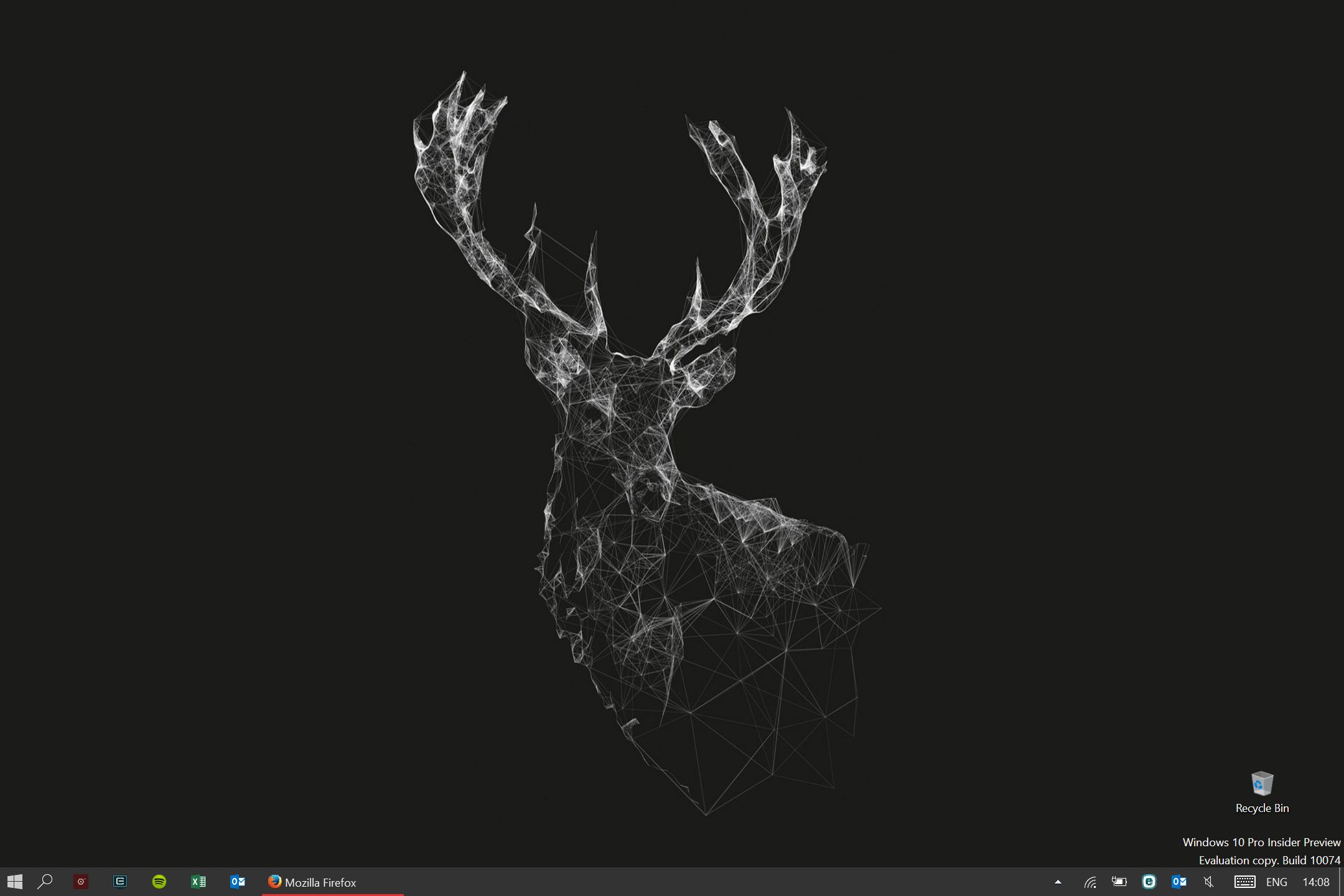Open pinned Outlook next to Excel

(x=238, y=882)
